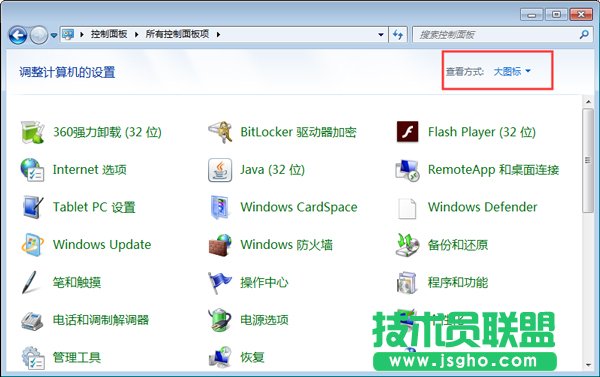The height and width of the screenshot is (377, 600).
Task: Click the RemoteApp 和桌面连接 icon
Action: (407, 170)
